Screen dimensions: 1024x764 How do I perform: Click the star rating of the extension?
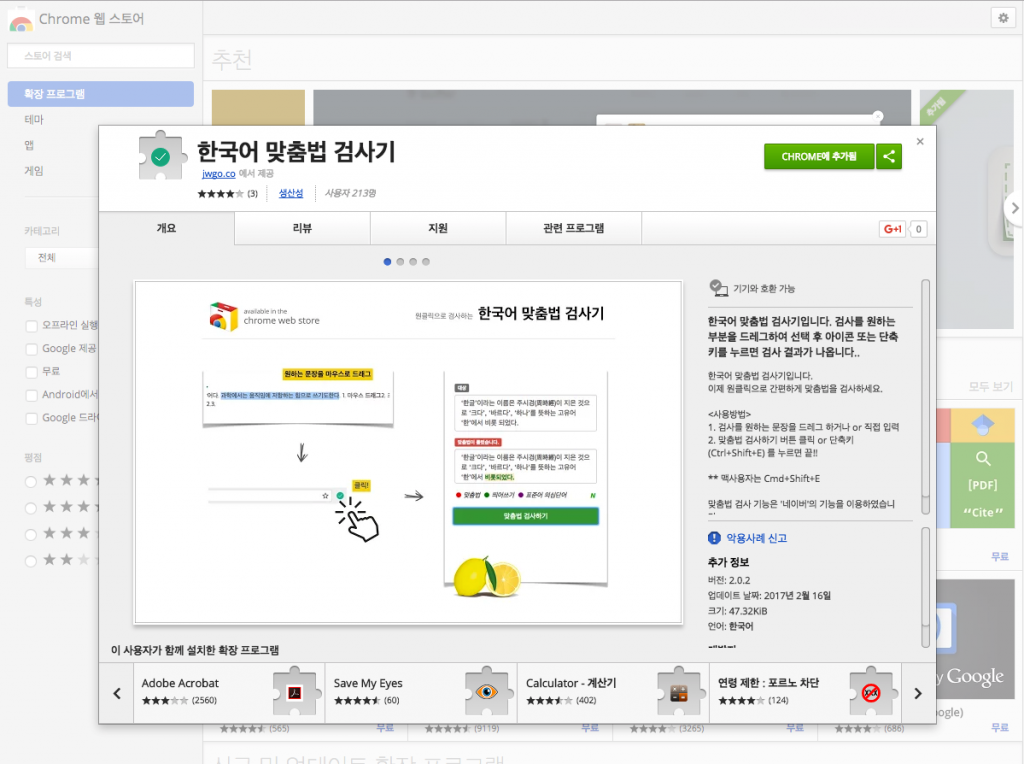pos(221,194)
